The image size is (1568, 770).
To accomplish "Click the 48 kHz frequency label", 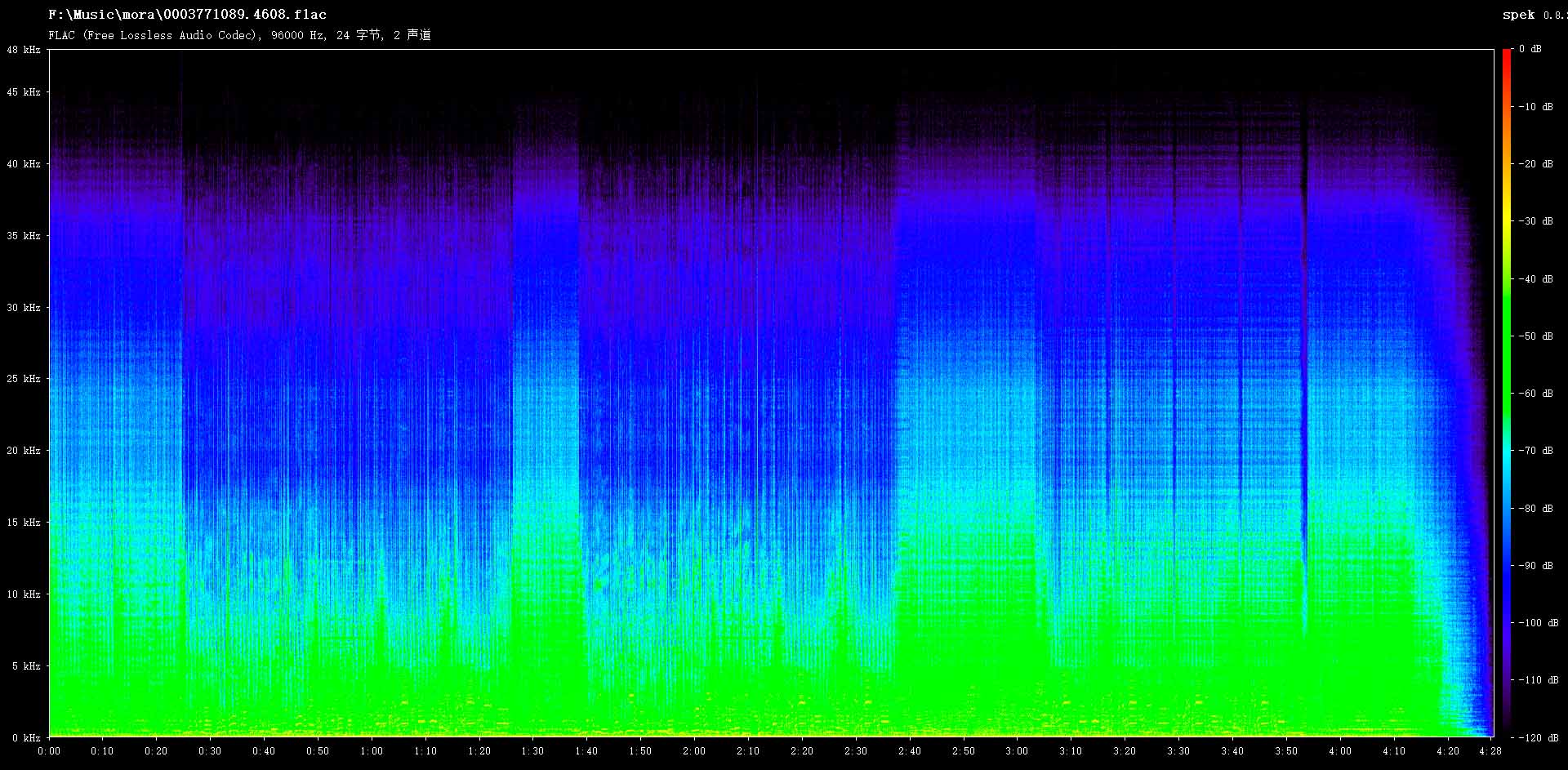I will [x=24, y=50].
